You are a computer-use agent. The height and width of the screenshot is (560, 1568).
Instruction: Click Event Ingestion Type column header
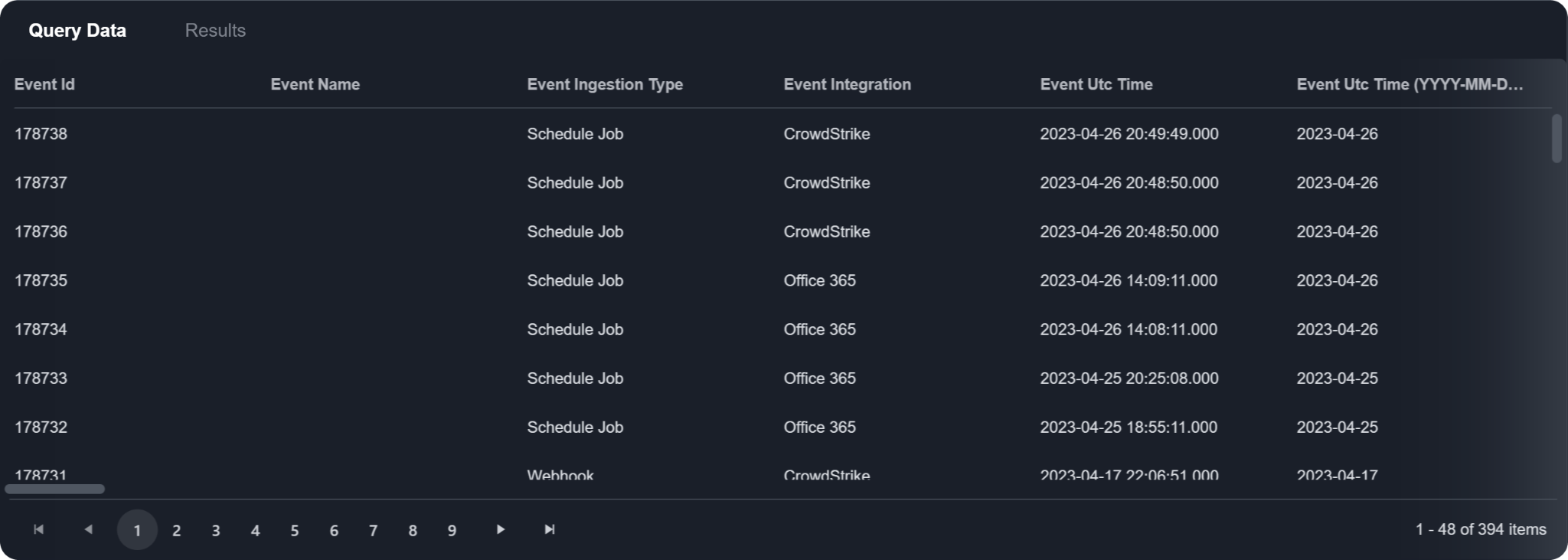point(605,84)
